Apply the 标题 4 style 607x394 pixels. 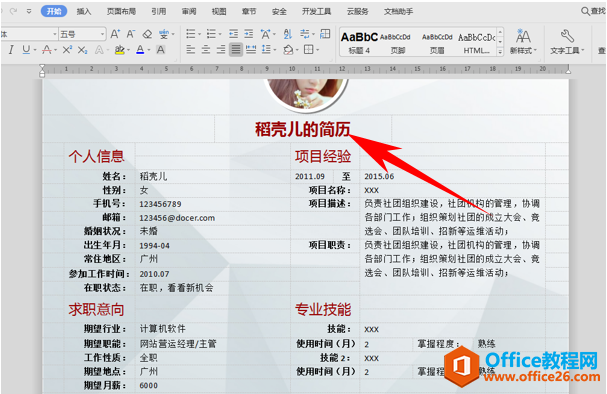pyautogui.click(x=359, y=42)
